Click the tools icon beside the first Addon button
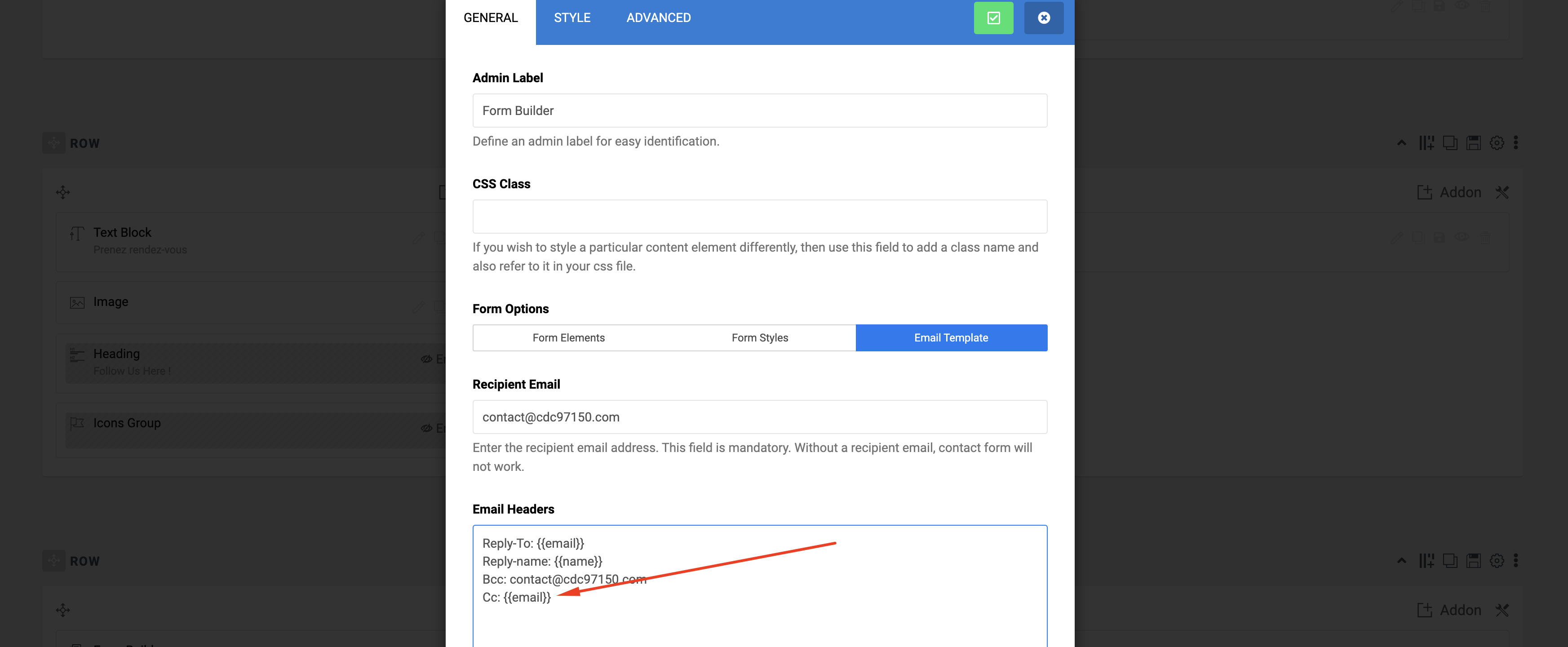Viewport: 1568px width, 647px height. pos(1502,193)
